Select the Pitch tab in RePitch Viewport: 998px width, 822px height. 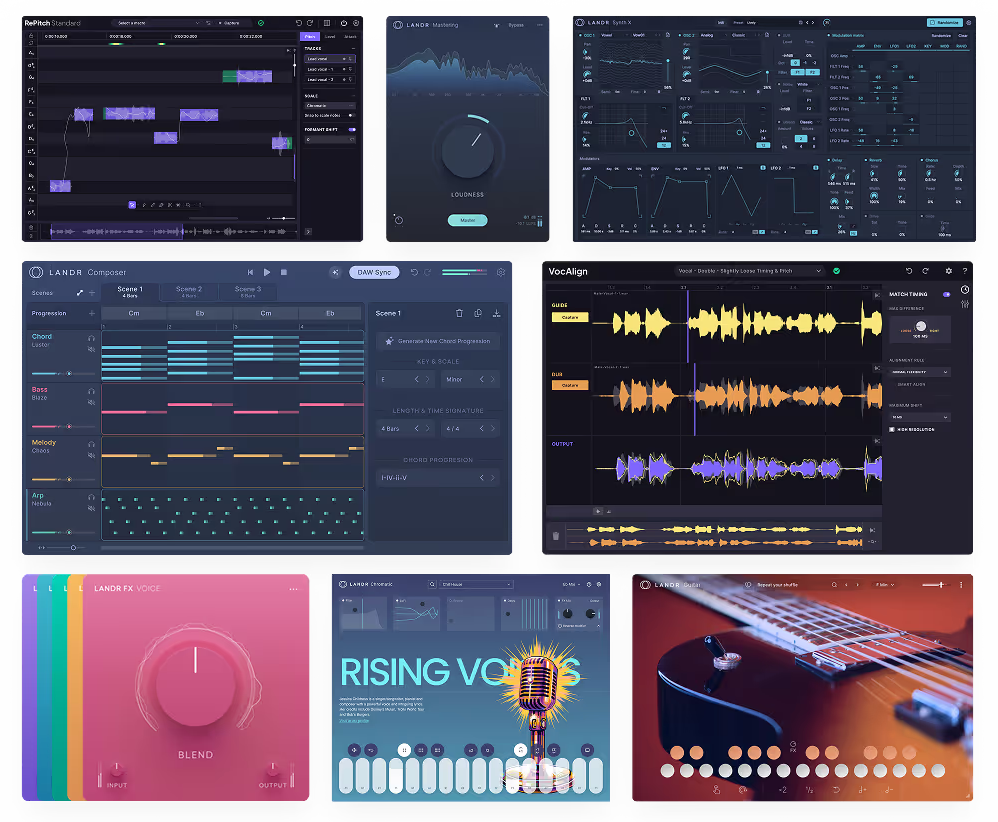[310, 37]
